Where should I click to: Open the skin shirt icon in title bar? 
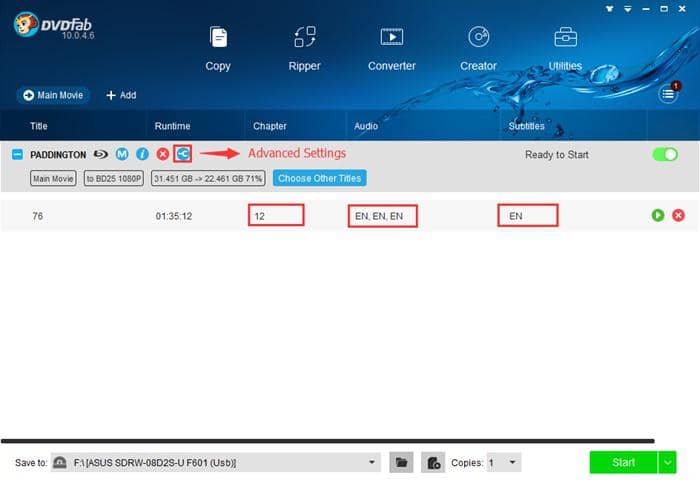click(x=609, y=8)
